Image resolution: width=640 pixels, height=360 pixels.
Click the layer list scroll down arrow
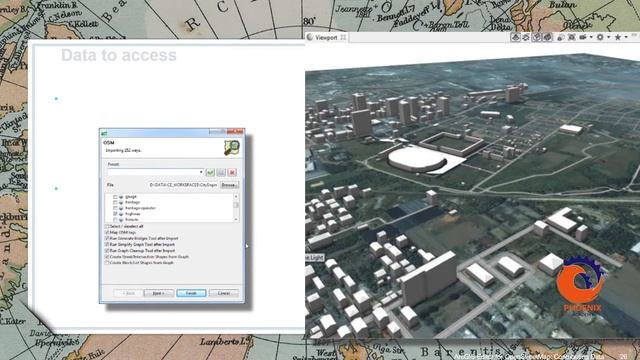point(236,220)
